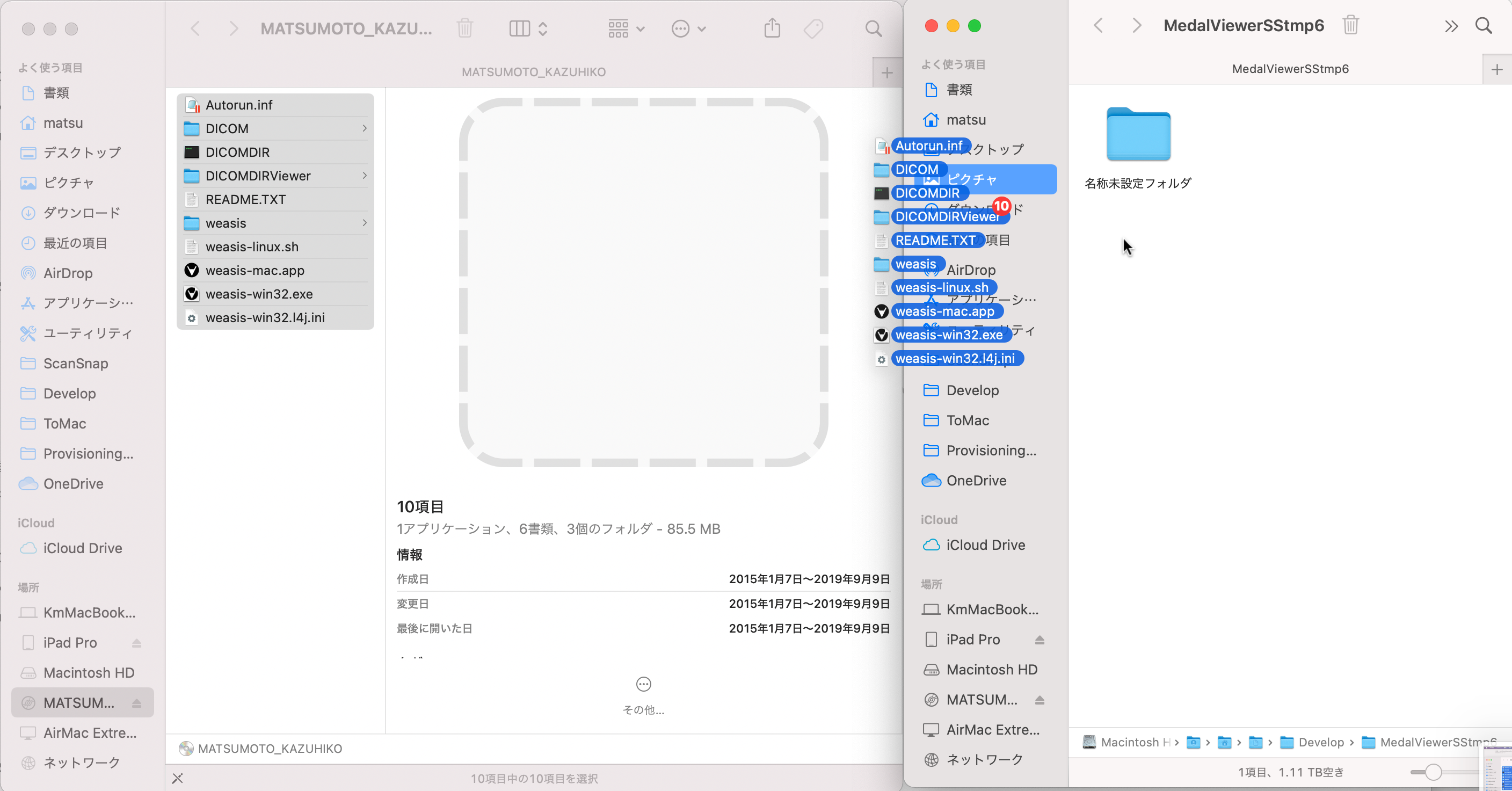Eject MATSUM... disc in left window sidebar
This screenshot has height=791, width=1512.
136,702
